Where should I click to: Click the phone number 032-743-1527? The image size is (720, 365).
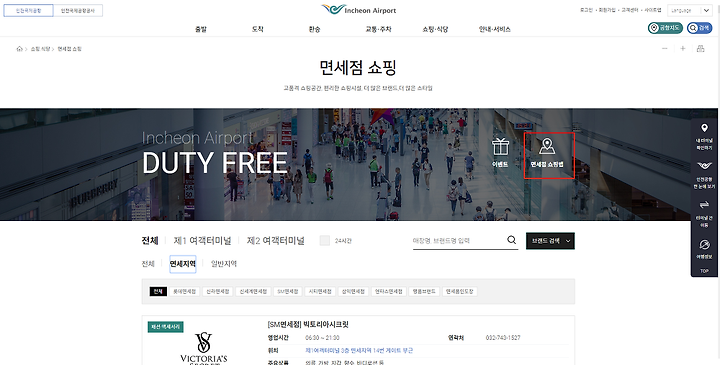tap(503, 338)
